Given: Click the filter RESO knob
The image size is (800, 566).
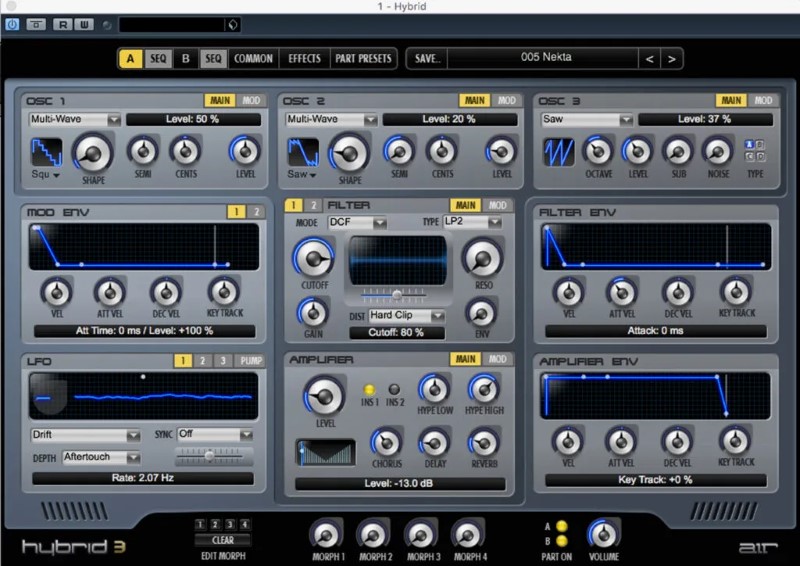Looking at the screenshot, I should click(483, 258).
